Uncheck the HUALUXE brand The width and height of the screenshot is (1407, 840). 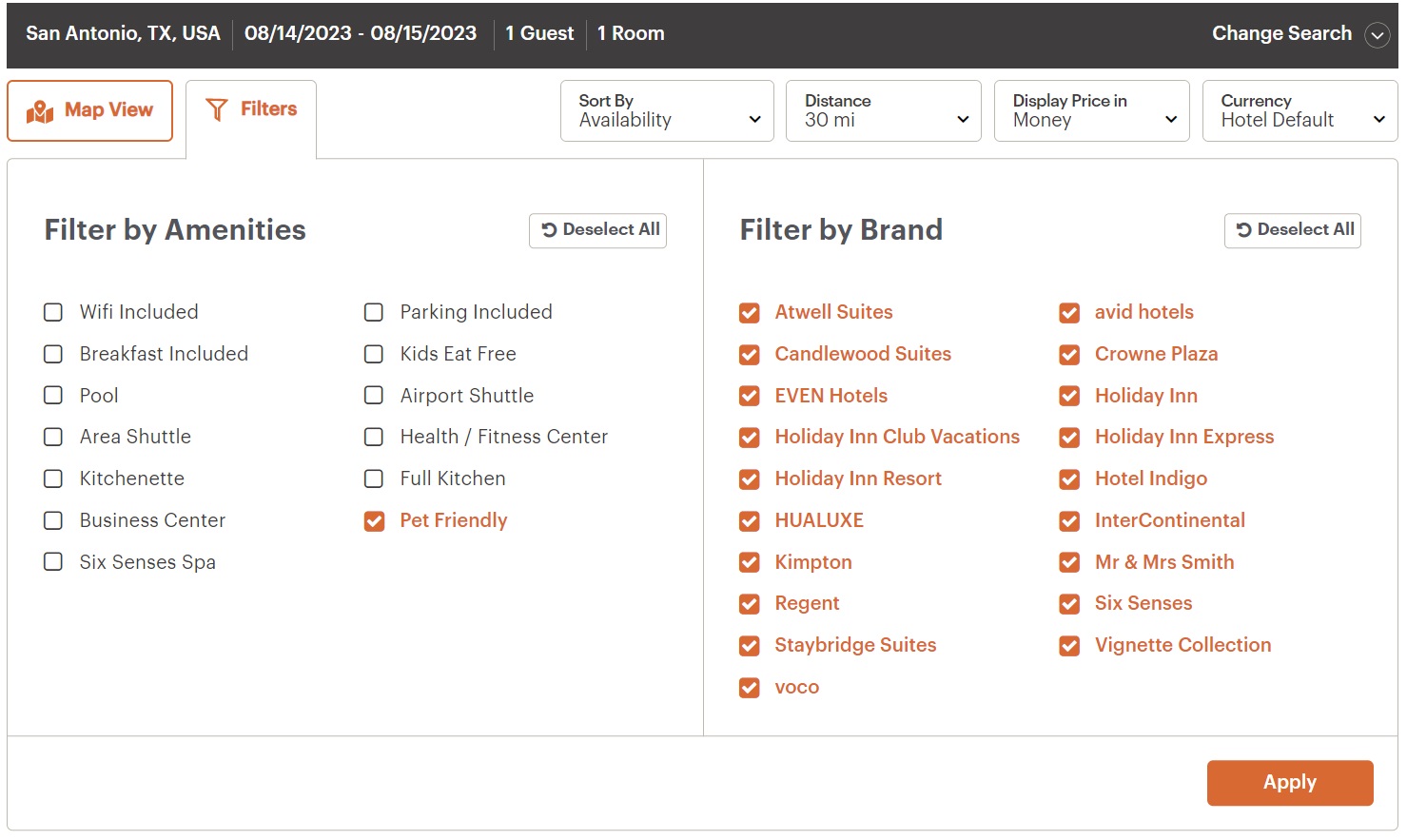point(750,521)
